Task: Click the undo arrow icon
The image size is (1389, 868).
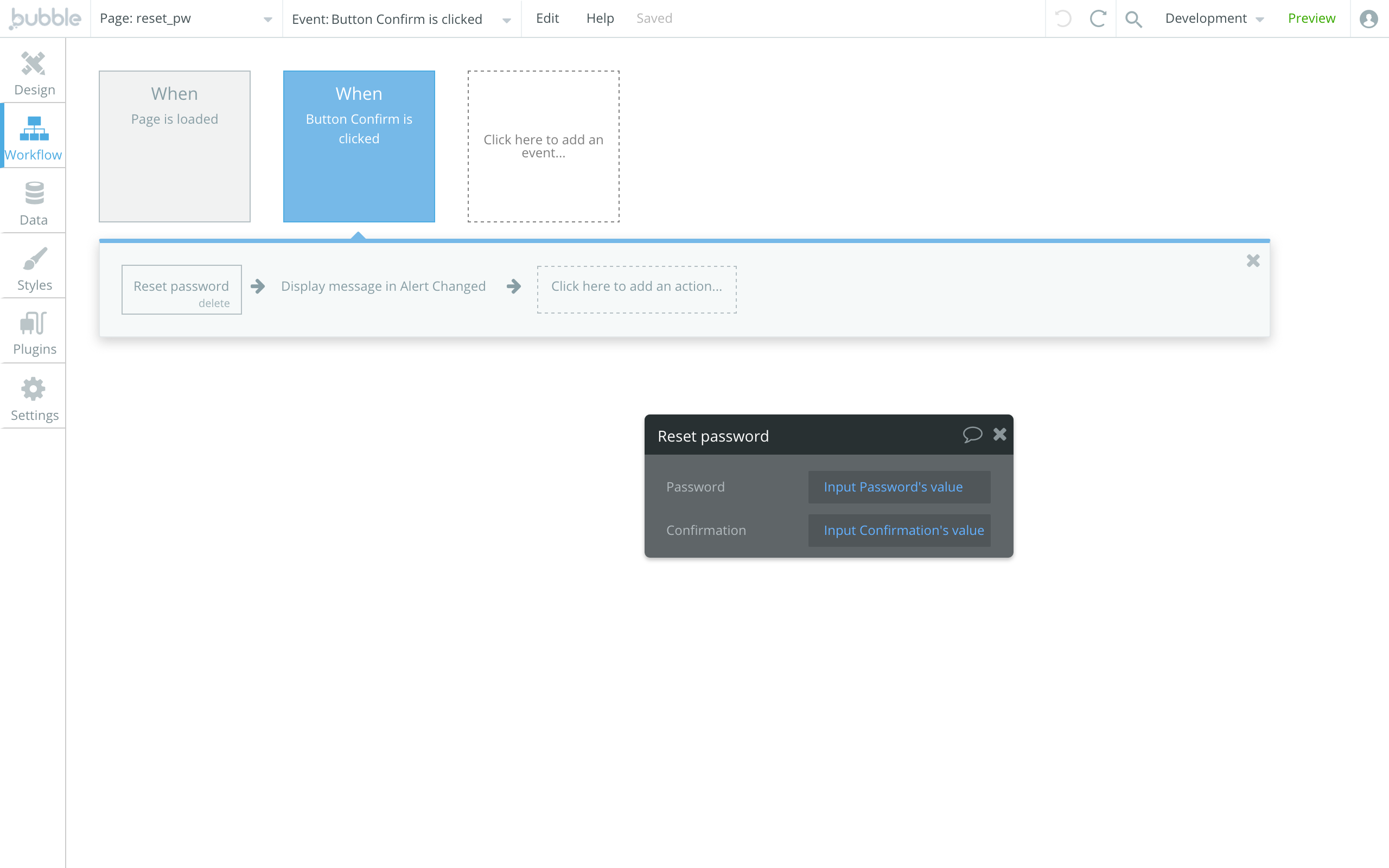Action: click(x=1063, y=19)
